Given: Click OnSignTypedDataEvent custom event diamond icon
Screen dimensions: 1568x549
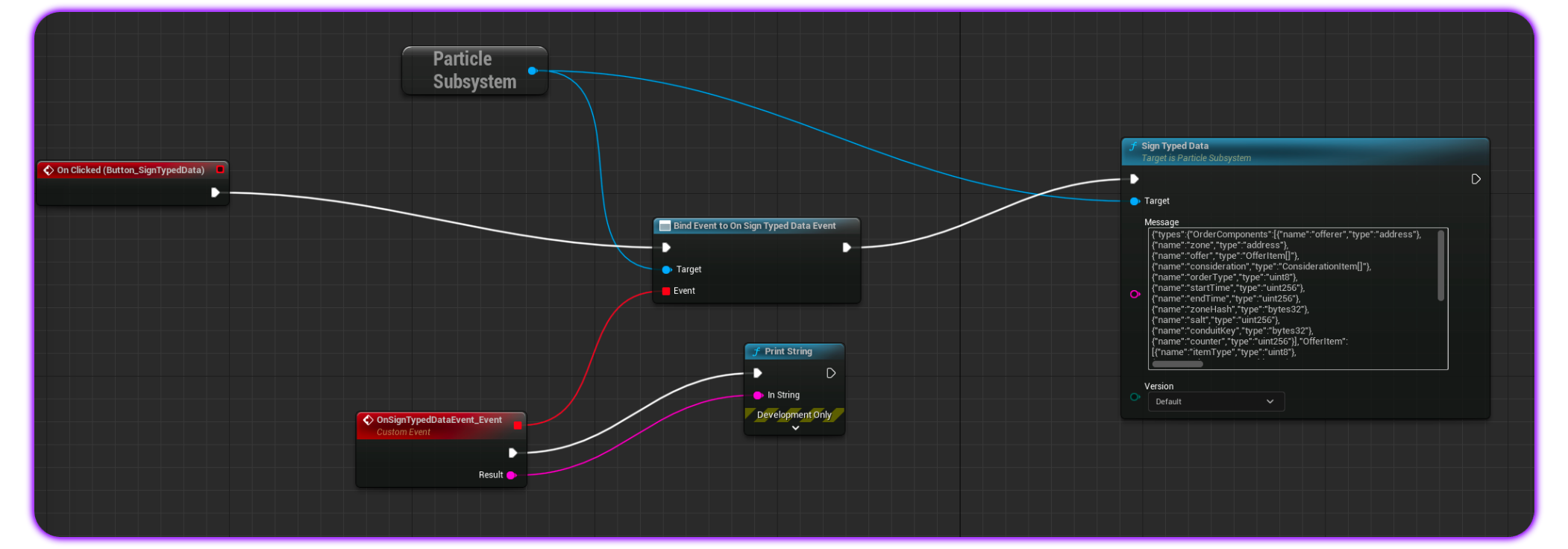Looking at the screenshot, I should 368,420.
